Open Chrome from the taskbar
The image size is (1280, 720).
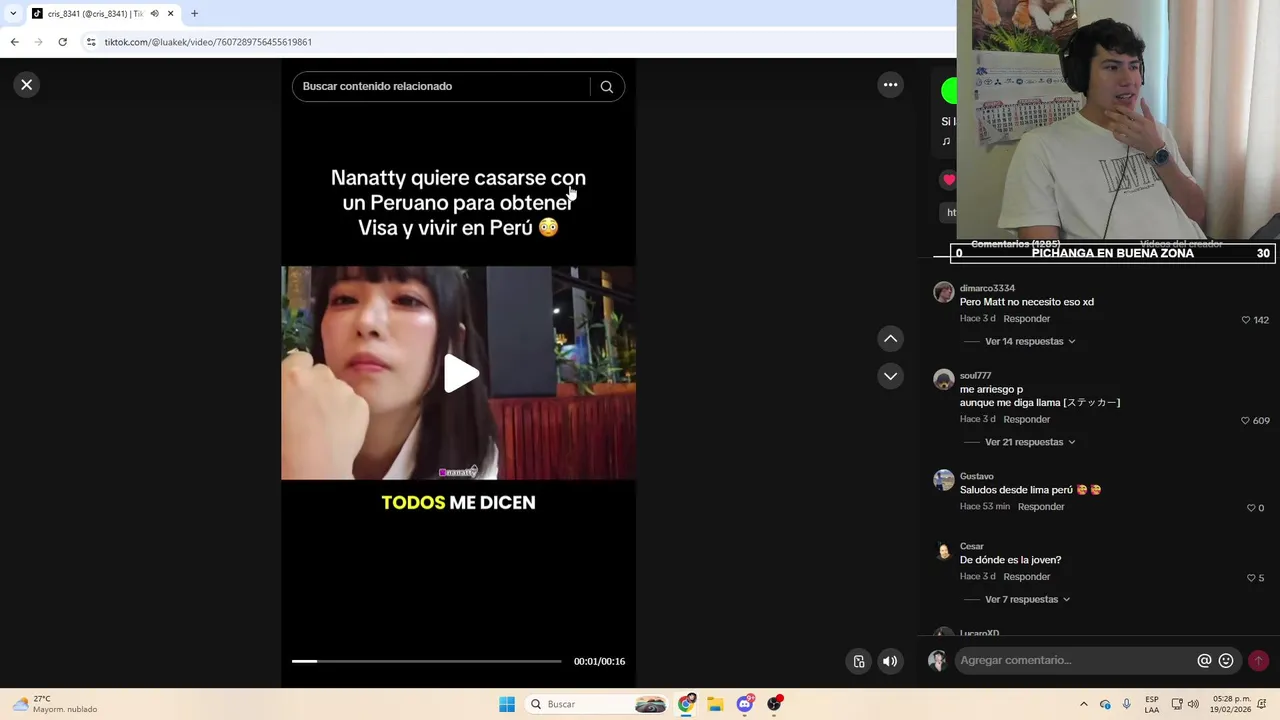tap(686, 704)
